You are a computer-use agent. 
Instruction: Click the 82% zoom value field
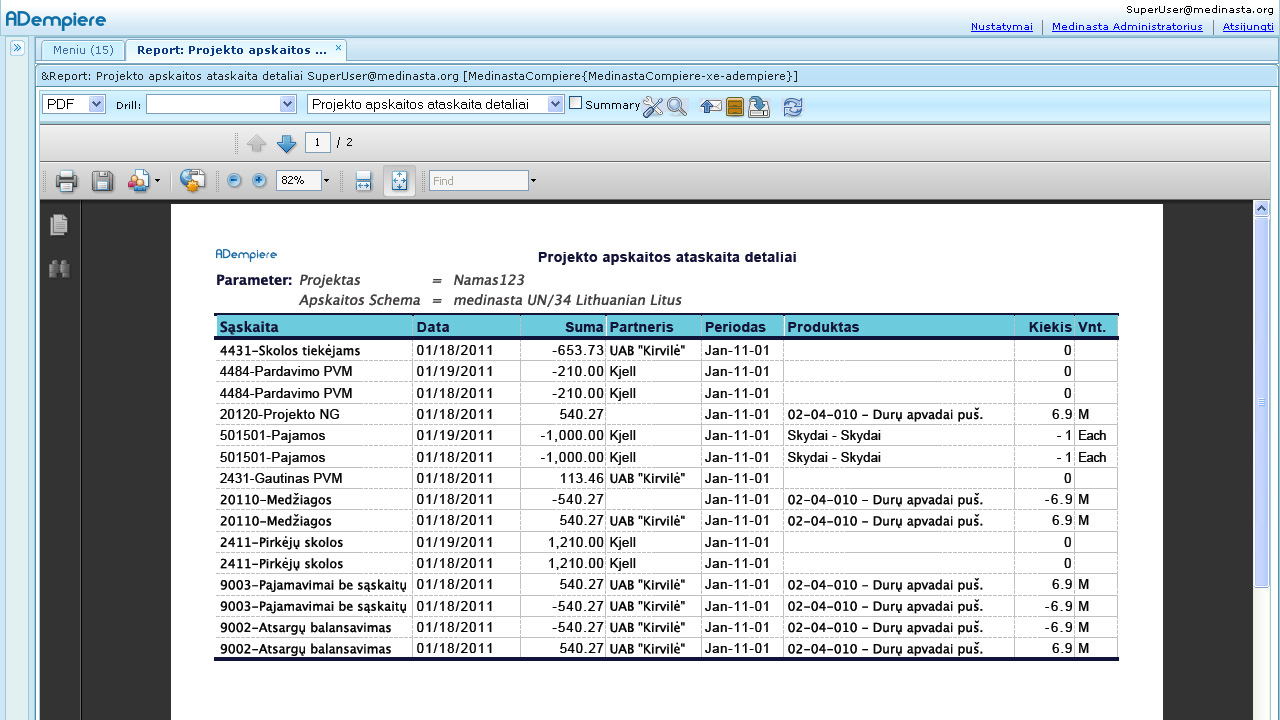coord(299,181)
